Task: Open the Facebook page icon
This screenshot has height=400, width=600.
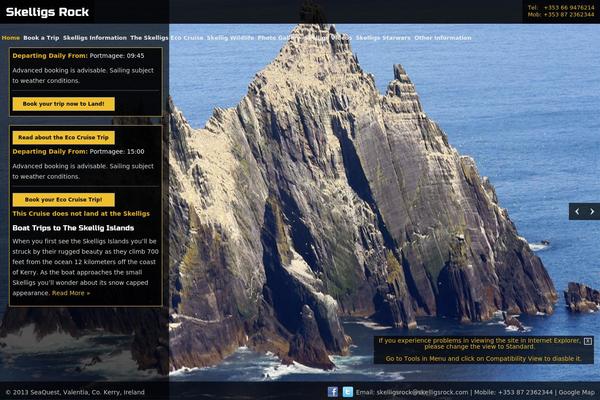Action: pyautogui.click(x=333, y=392)
